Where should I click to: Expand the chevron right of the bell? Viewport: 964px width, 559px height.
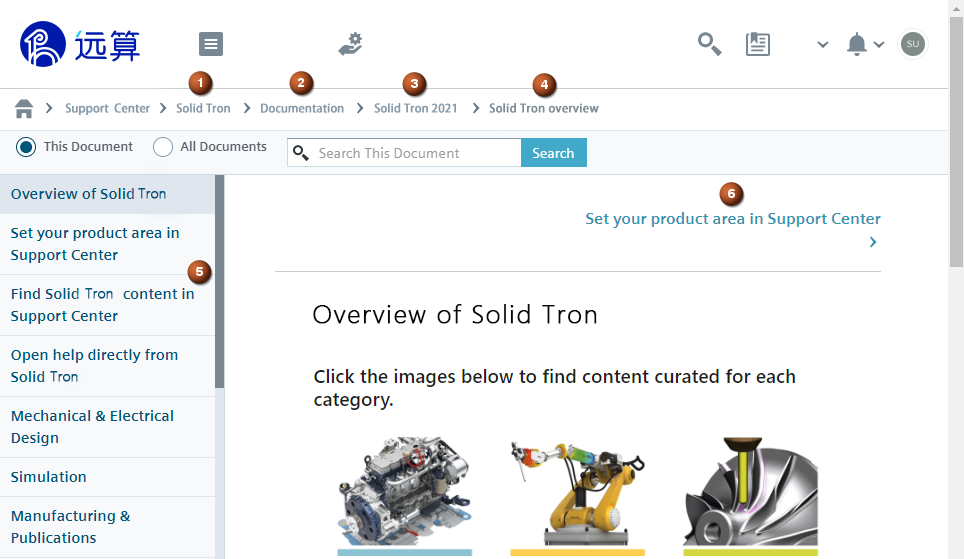pyautogui.click(x=879, y=44)
